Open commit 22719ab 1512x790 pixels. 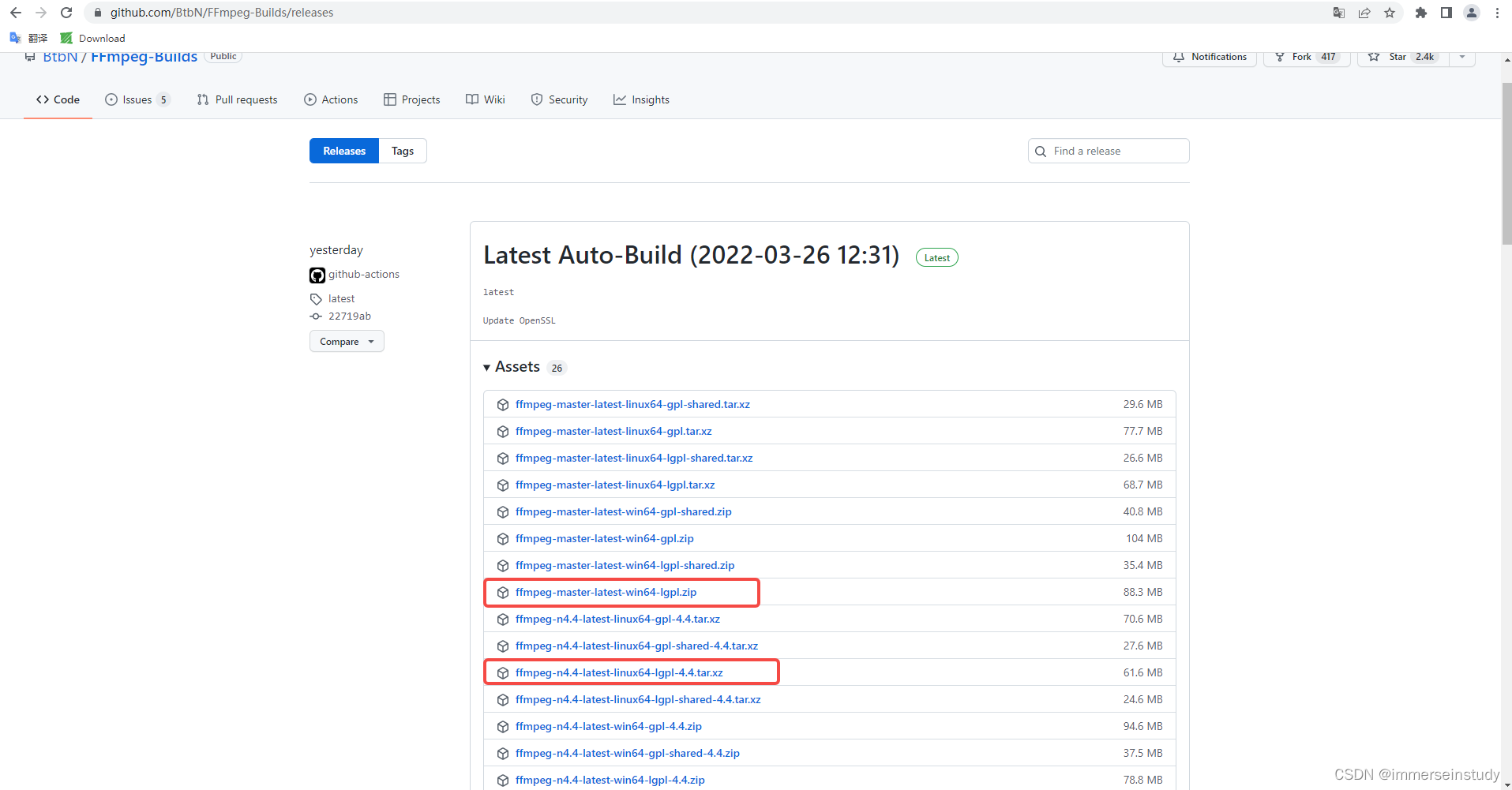pos(350,316)
